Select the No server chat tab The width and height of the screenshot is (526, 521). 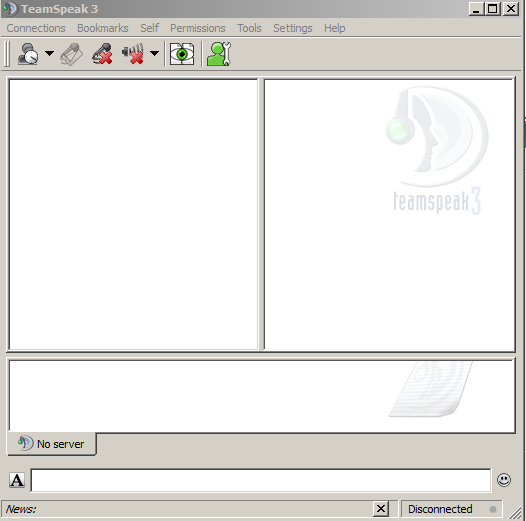click(x=52, y=444)
